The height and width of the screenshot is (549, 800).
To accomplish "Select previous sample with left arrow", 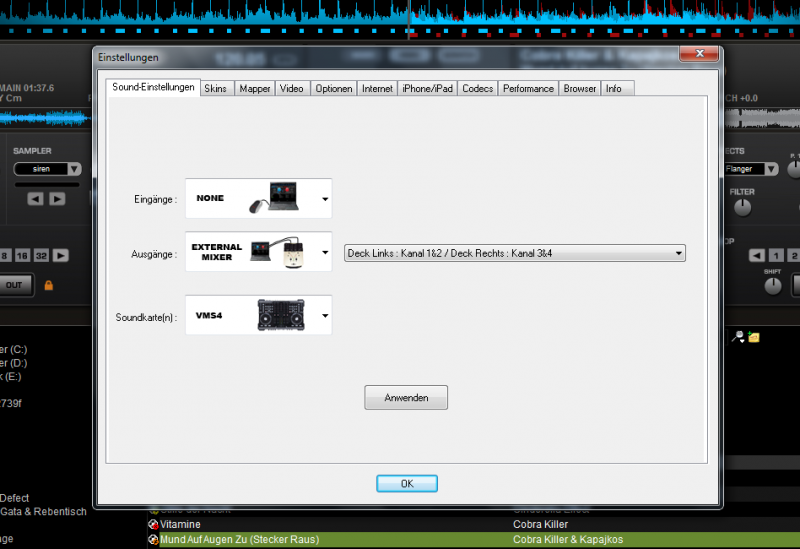I will pyautogui.click(x=35, y=199).
